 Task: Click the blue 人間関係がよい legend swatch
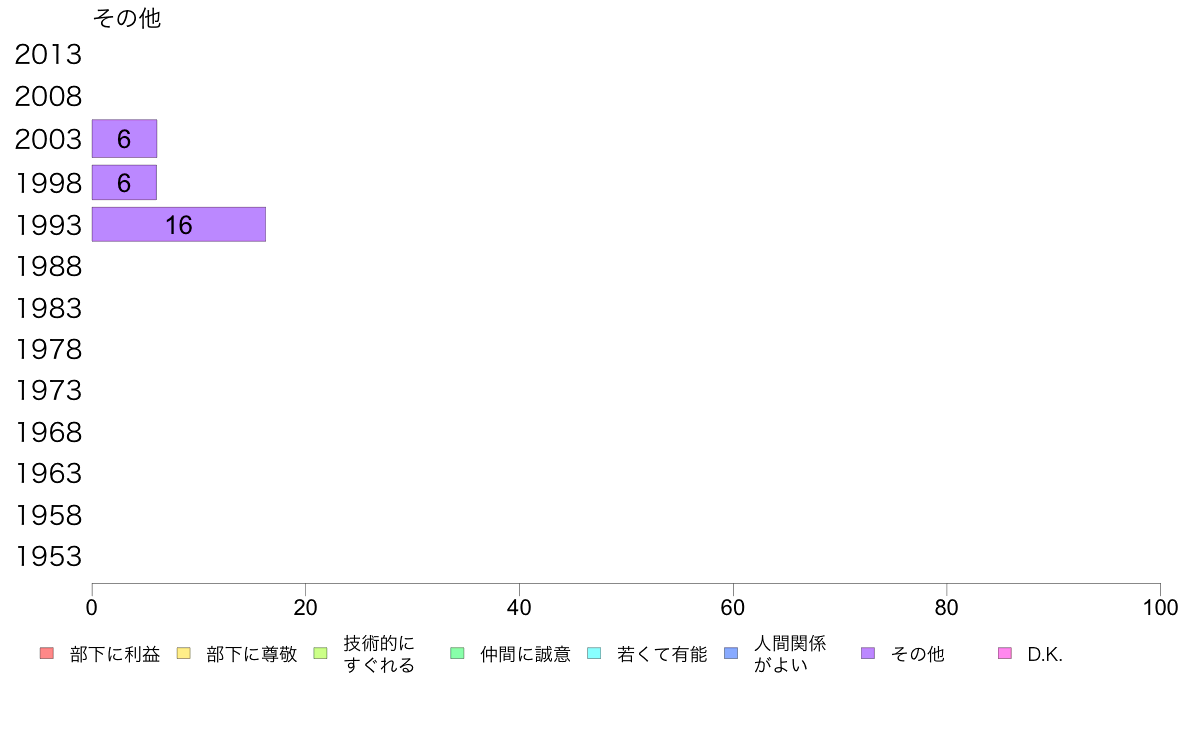[x=731, y=653]
